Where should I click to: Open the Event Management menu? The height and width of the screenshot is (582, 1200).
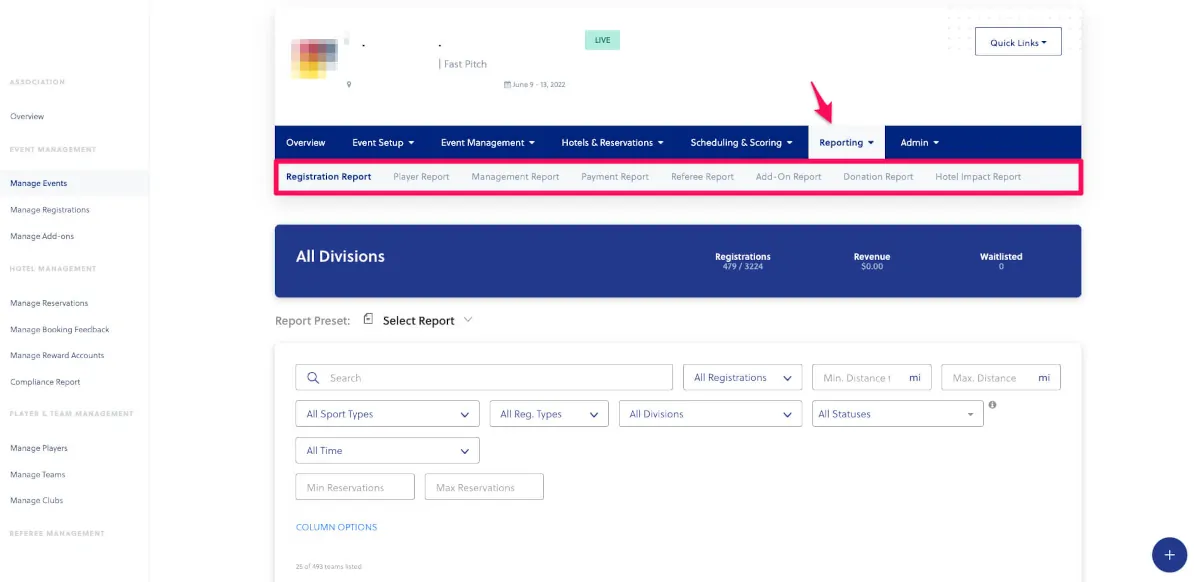pos(488,142)
